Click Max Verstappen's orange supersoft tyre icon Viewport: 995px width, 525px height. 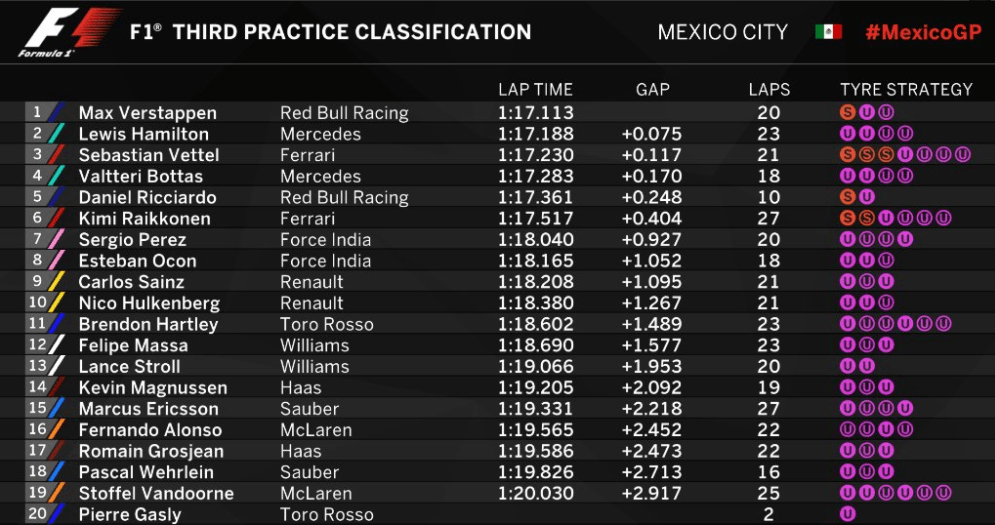847,113
